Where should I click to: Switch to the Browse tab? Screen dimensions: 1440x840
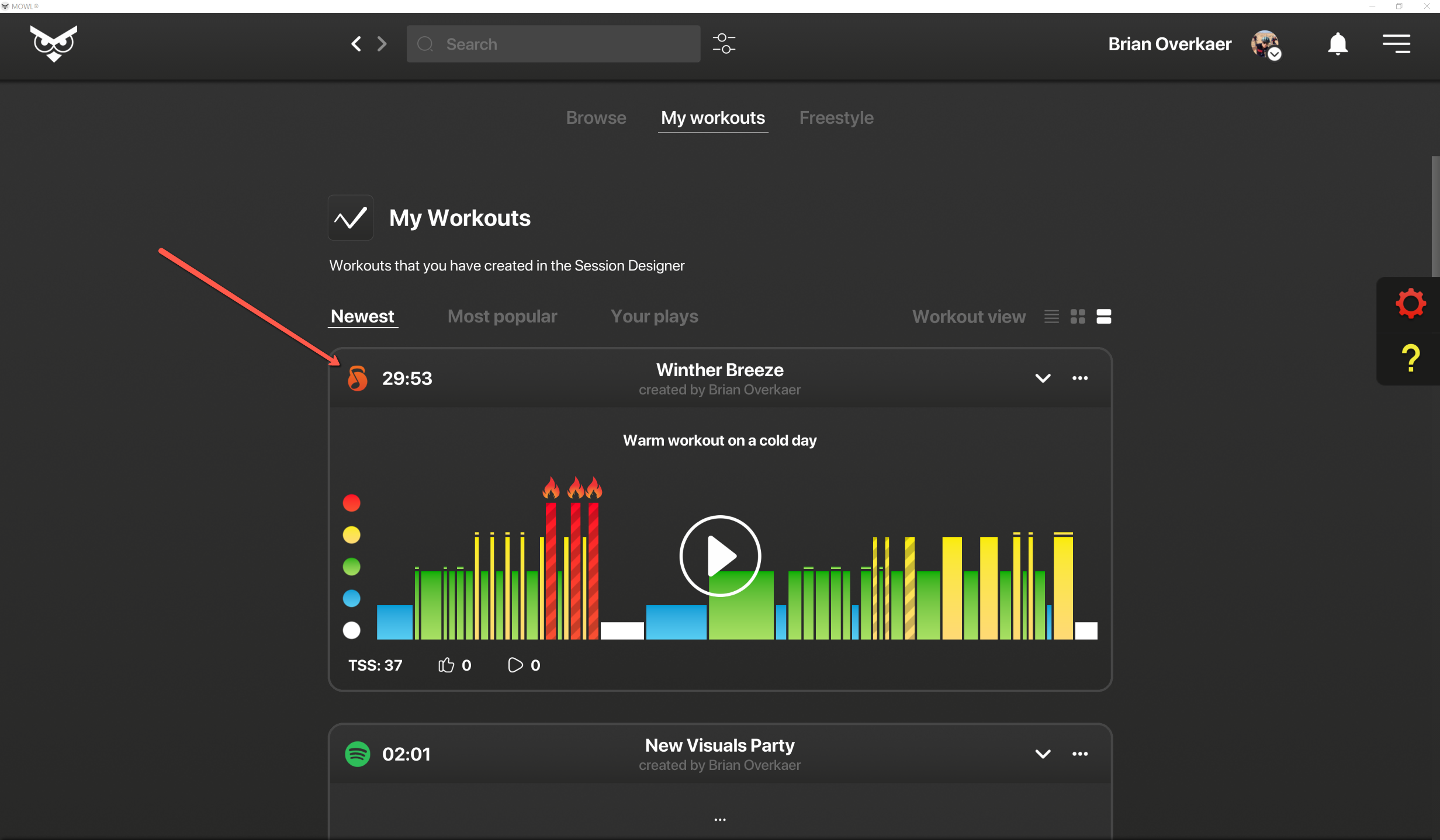tap(596, 117)
